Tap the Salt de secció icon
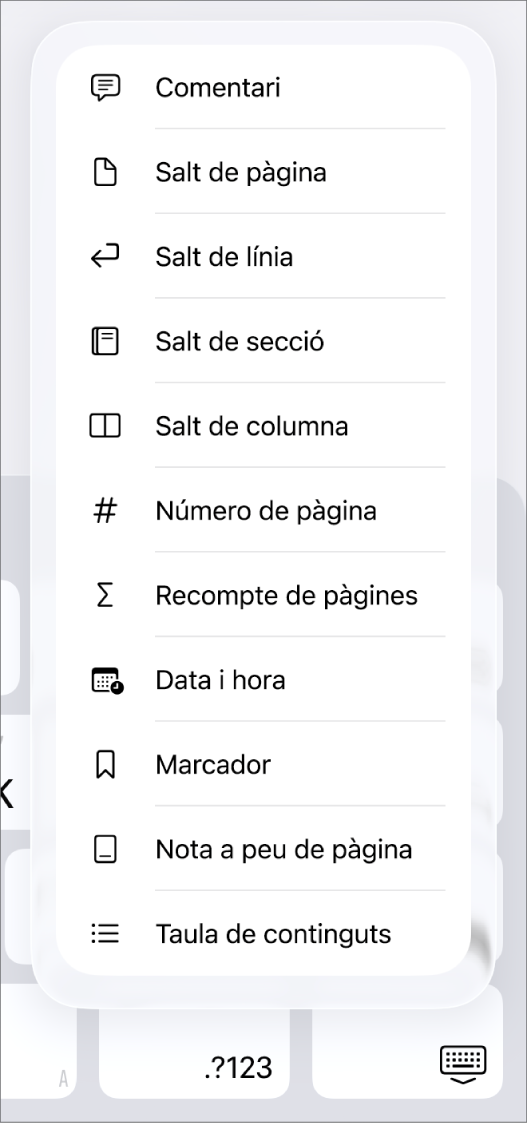Screen dimensions: 527x1123 point(105,341)
